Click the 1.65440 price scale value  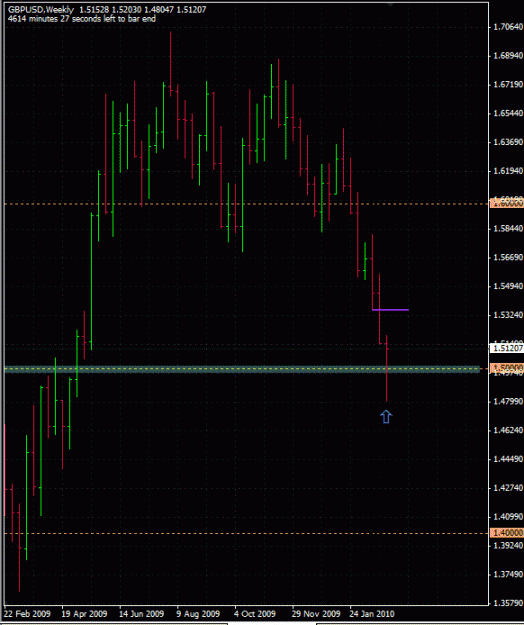508,114
